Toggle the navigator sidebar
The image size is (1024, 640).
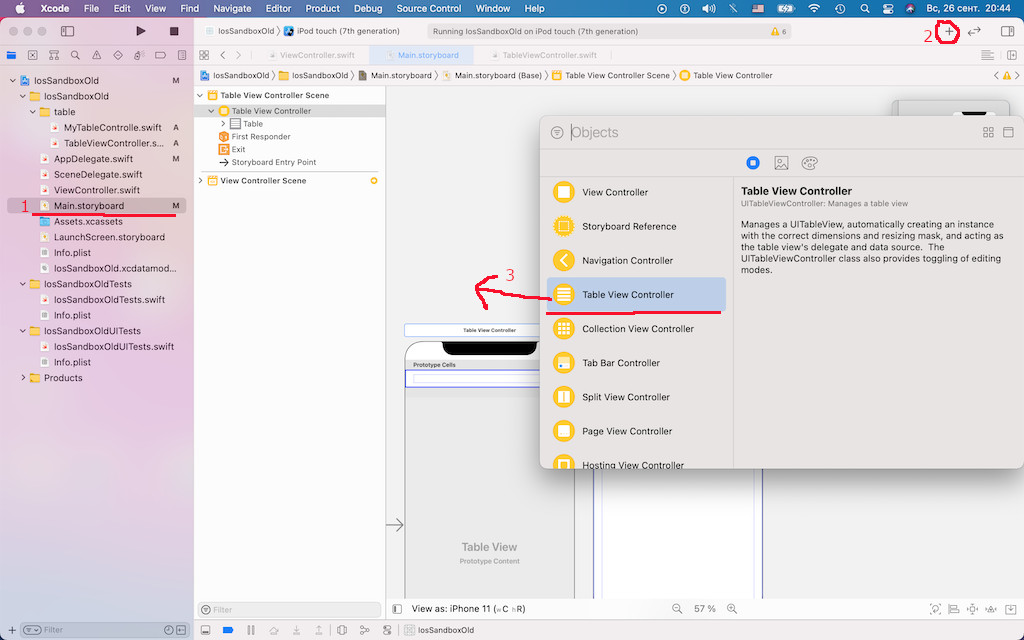click(x=67, y=31)
